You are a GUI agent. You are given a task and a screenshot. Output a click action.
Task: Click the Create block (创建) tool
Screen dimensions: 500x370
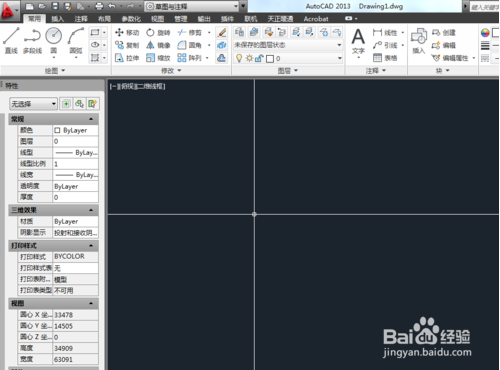(x=444, y=32)
